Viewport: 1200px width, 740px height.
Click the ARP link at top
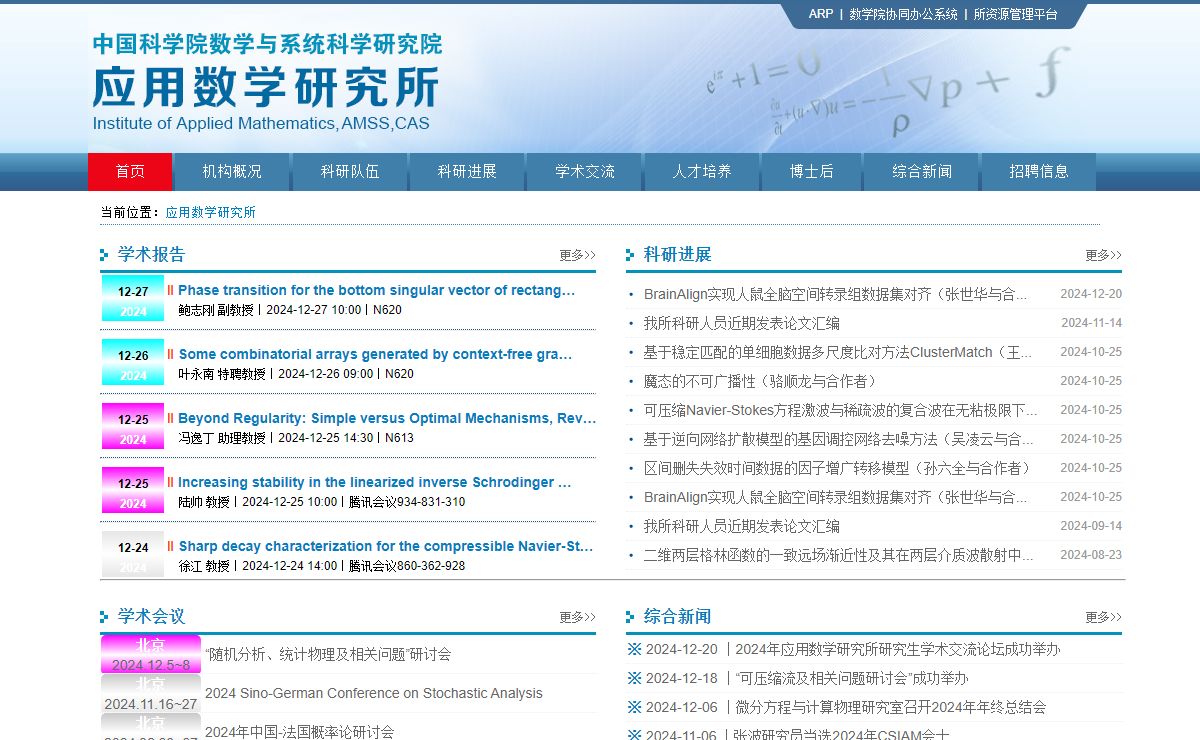click(820, 14)
